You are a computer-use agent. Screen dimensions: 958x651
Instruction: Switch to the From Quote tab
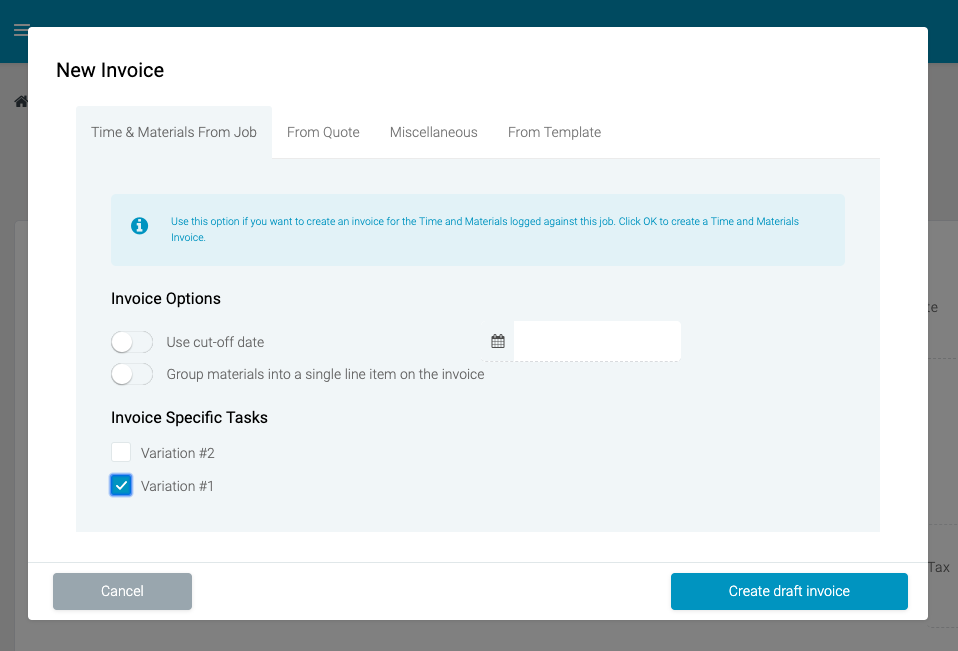pyautogui.click(x=323, y=132)
